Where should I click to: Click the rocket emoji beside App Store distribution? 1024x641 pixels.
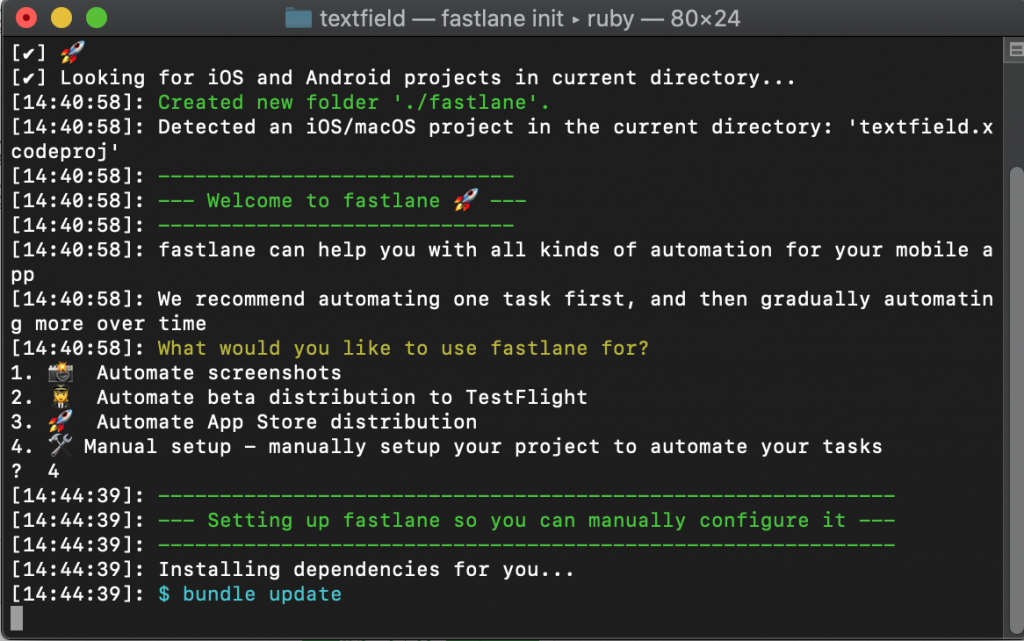point(60,422)
